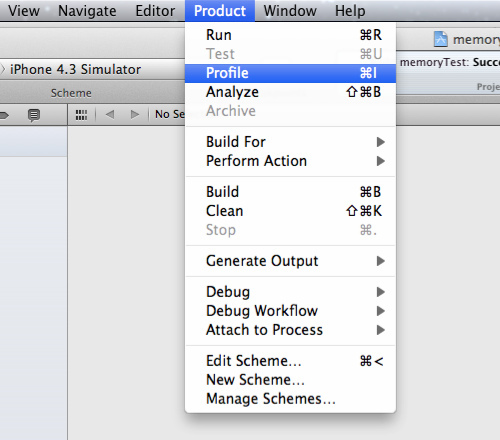This screenshot has width=500, height=440.
Task: Expand the Perform Action submenu arrow
Action: pos(381,161)
